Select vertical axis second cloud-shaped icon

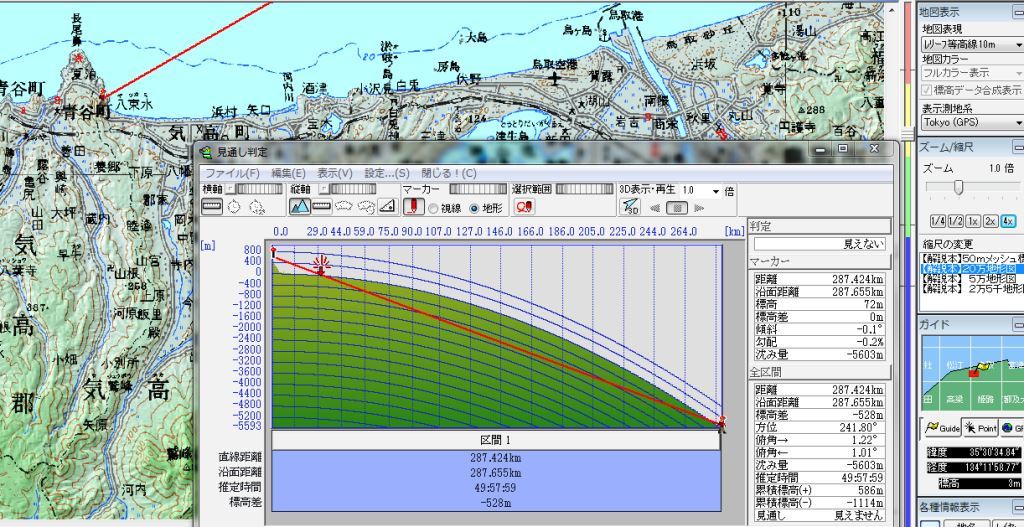(x=366, y=206)
